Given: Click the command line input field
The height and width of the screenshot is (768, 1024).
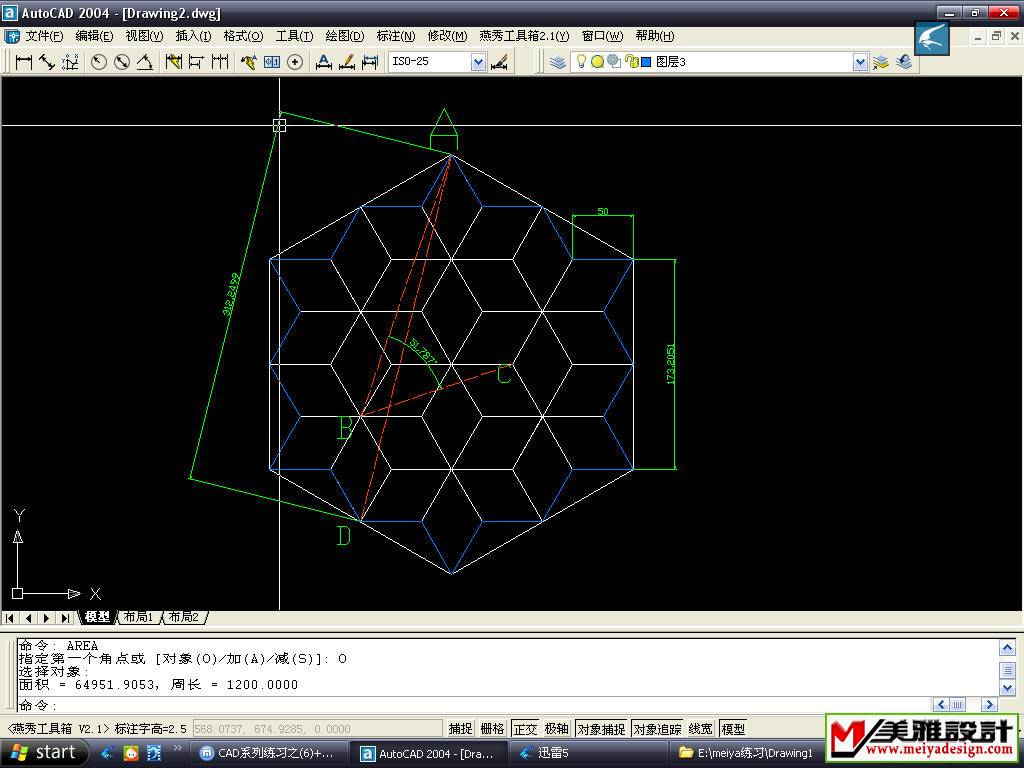Looking at the screenshot, I should point(474,705).
